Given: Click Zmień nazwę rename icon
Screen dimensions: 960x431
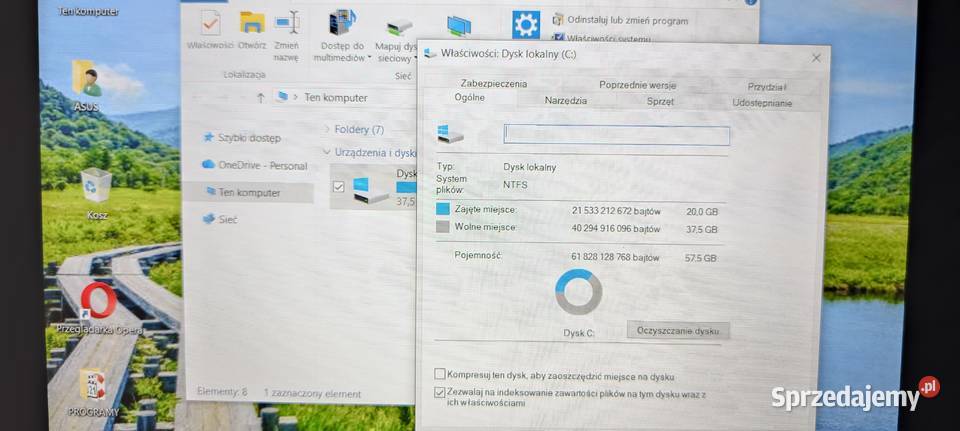Looking at the screenshot, I should click(287, 23).
